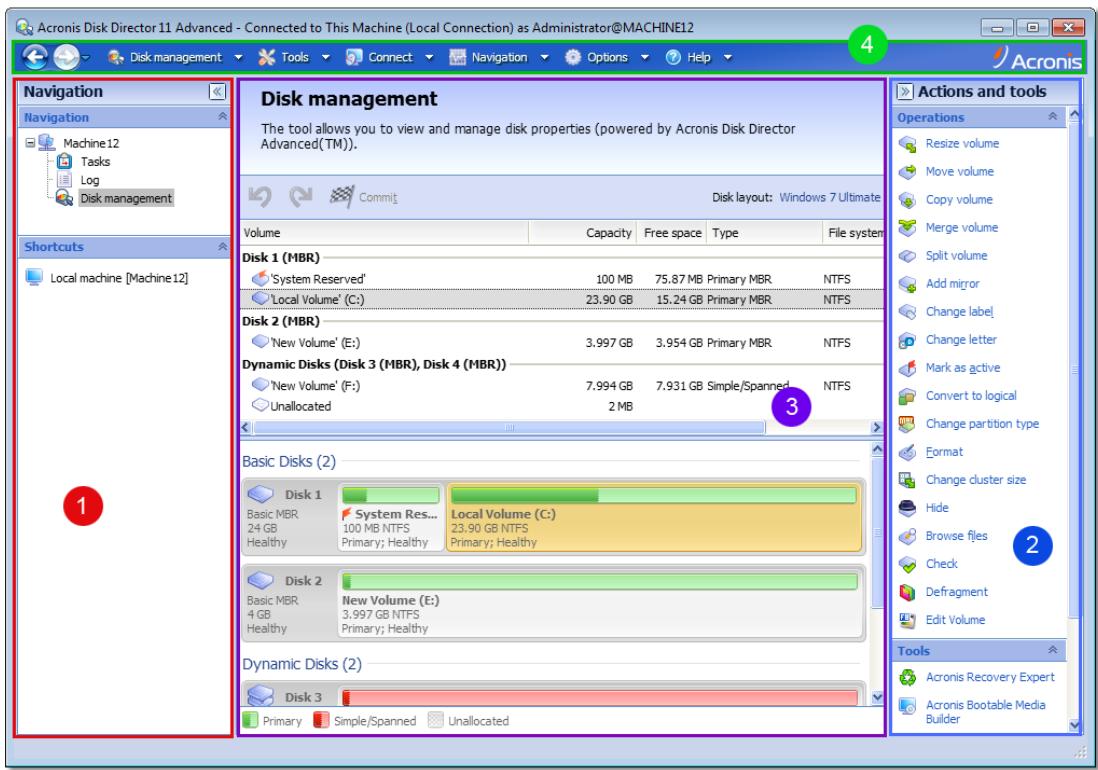
Task: Collapse the Navigation section chevron
Action: (x=223, y=117)
